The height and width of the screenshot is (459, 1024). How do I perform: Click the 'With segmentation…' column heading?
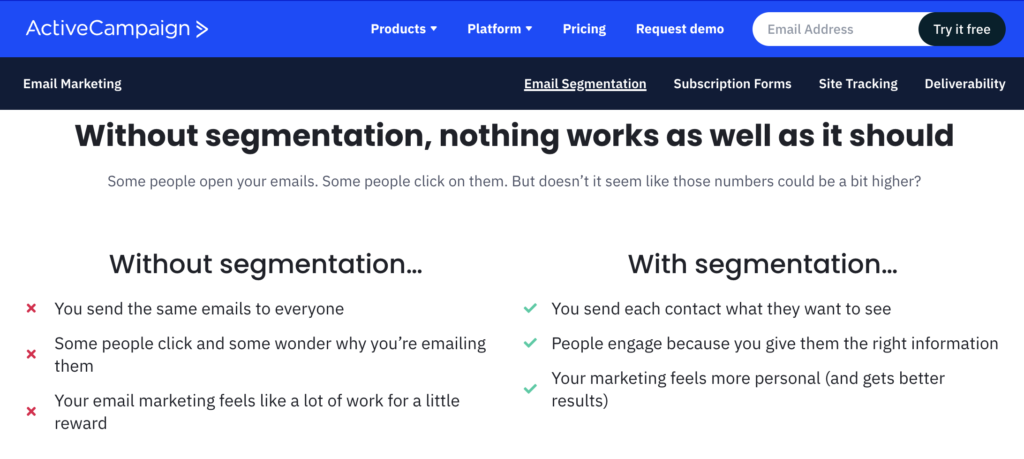coord(762,264)
